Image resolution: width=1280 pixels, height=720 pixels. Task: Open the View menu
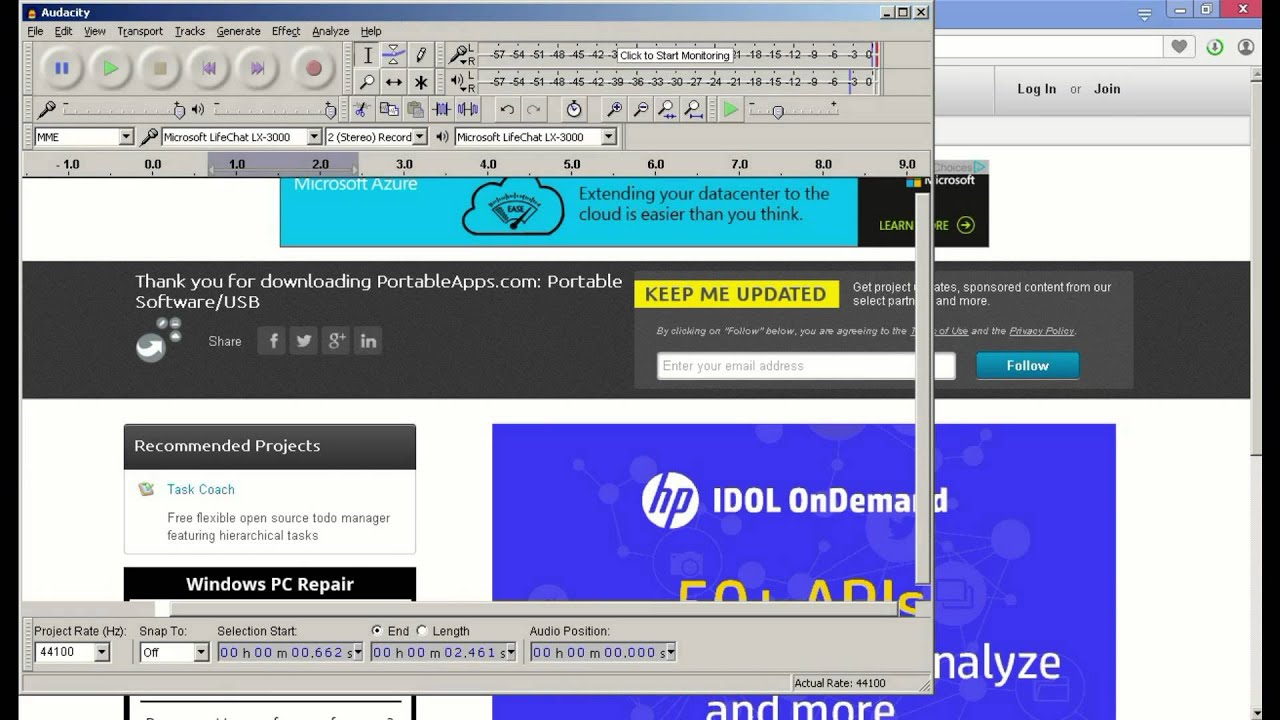(95, 31)
